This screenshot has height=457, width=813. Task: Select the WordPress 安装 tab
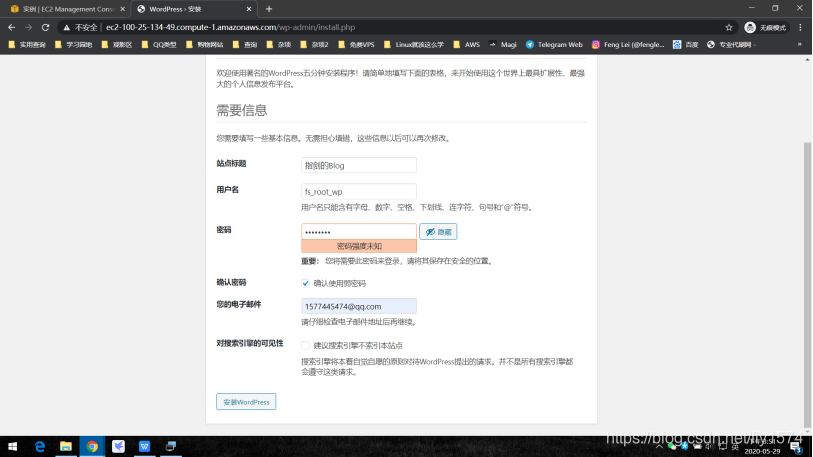point(193,9)
